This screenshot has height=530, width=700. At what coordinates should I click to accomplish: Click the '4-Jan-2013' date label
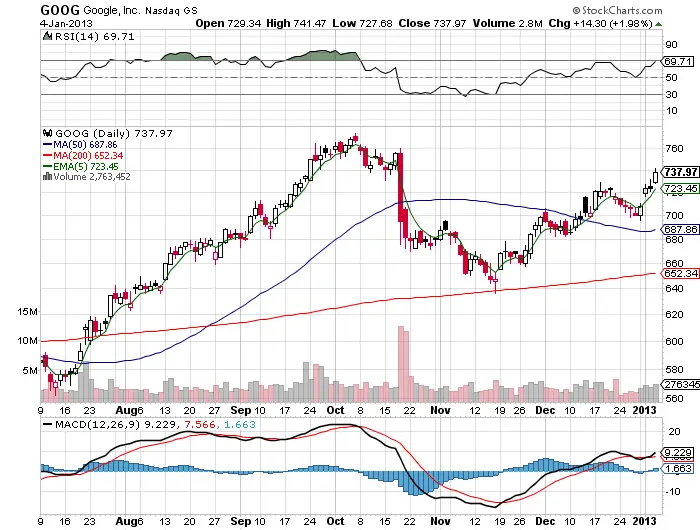66,23
